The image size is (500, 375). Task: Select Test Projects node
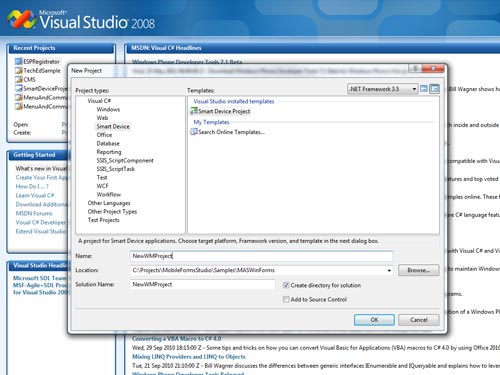coord(103,220)
